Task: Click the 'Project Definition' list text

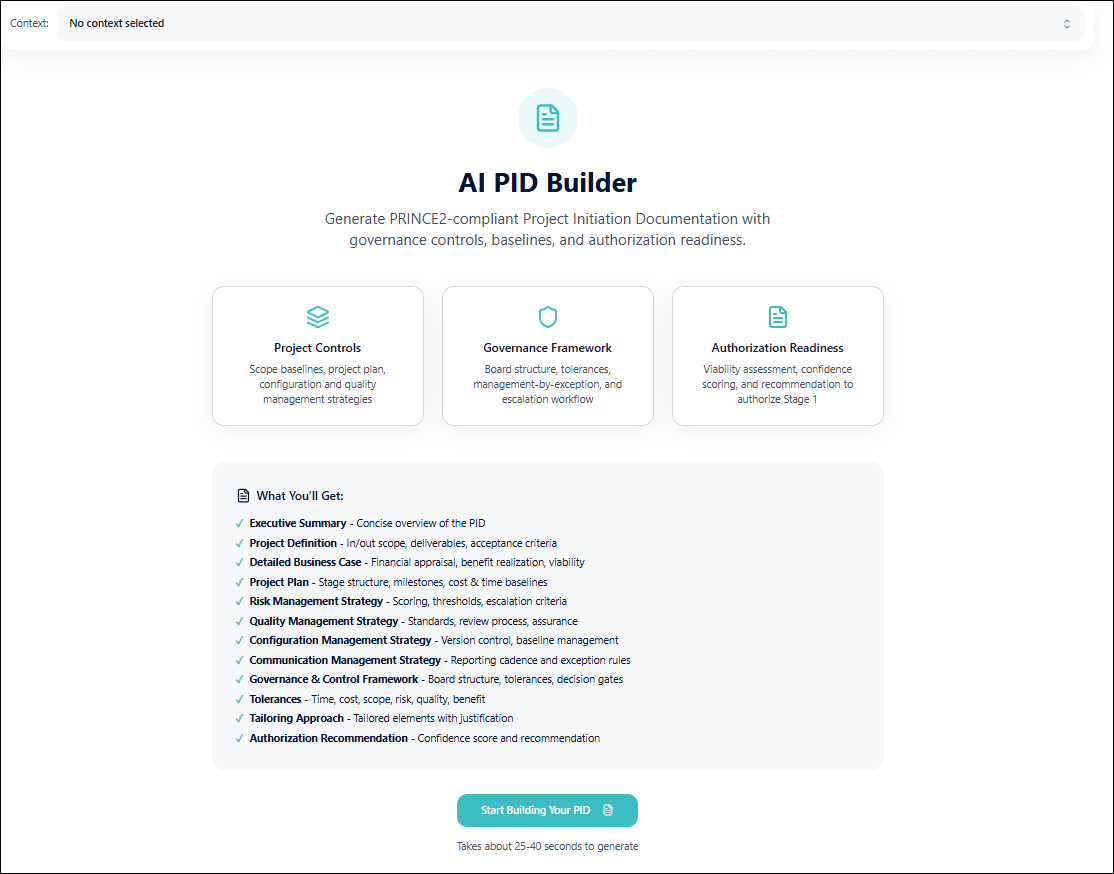Action: [293, 543]
